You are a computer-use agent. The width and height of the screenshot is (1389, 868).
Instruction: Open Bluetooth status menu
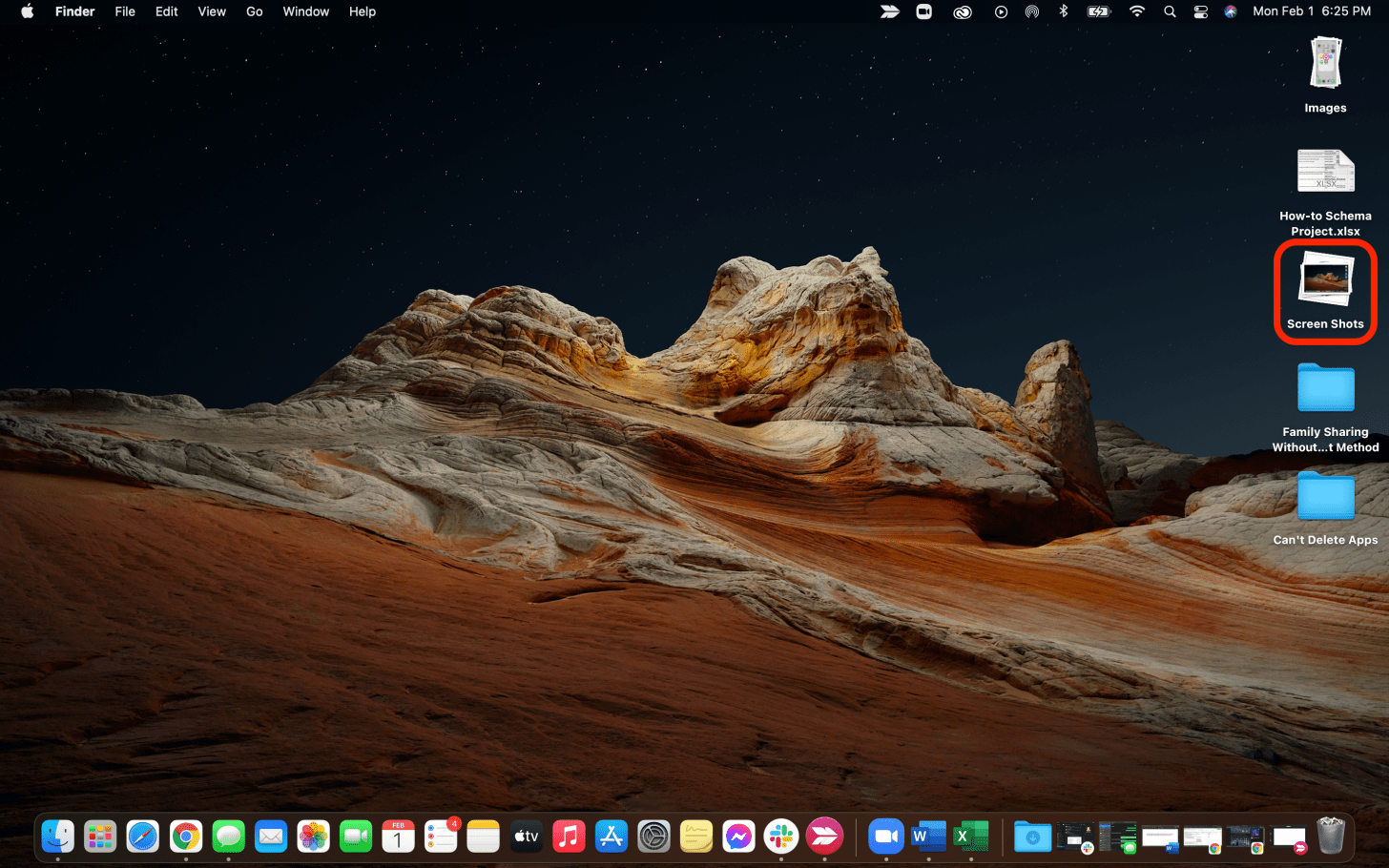(x=1064, y=11)
